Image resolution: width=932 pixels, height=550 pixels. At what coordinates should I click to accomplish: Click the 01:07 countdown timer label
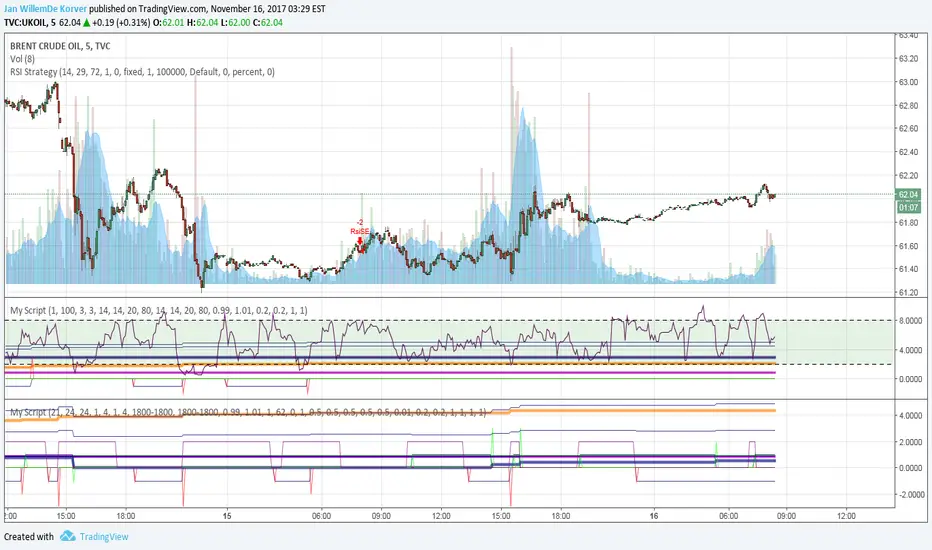pyautogui.click(x=909, y=206)
